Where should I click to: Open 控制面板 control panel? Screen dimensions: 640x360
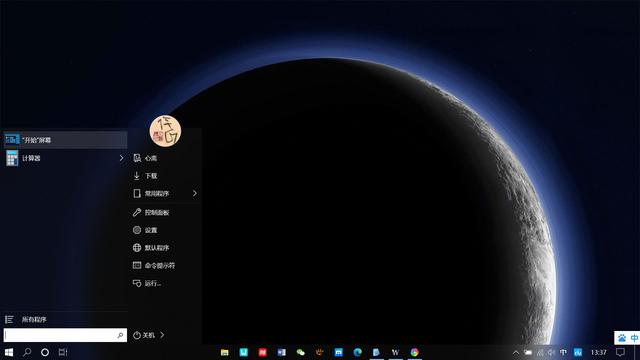pos(165,212)
